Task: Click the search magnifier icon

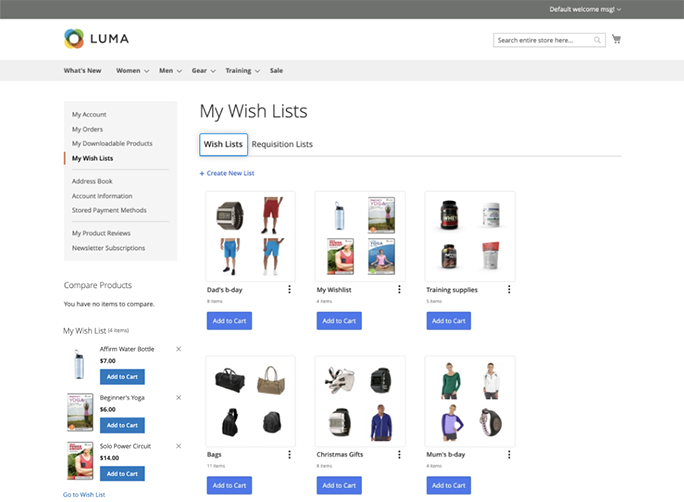Action: [x=597, y=40]
